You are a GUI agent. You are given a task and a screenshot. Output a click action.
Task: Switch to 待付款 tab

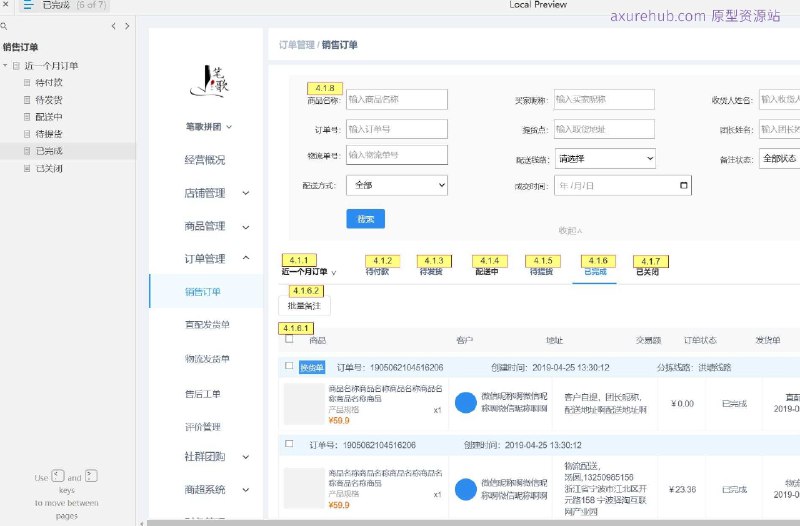(x=378, y=271)
